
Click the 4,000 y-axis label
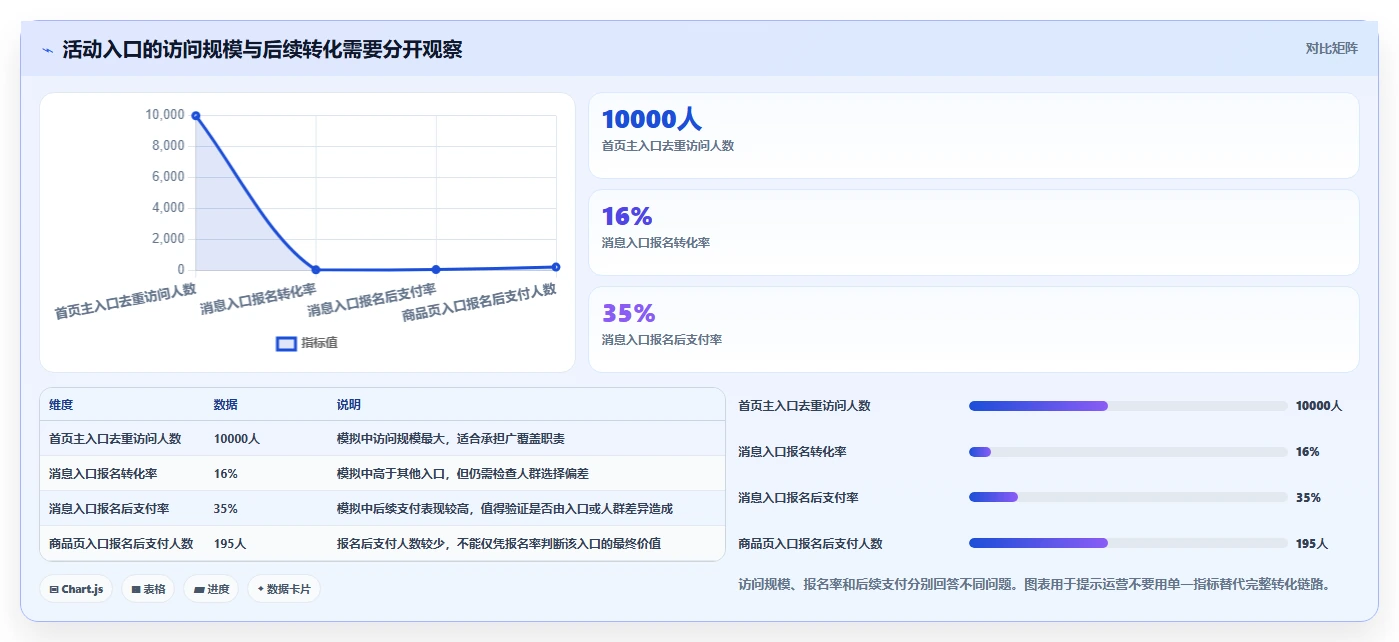168,208
